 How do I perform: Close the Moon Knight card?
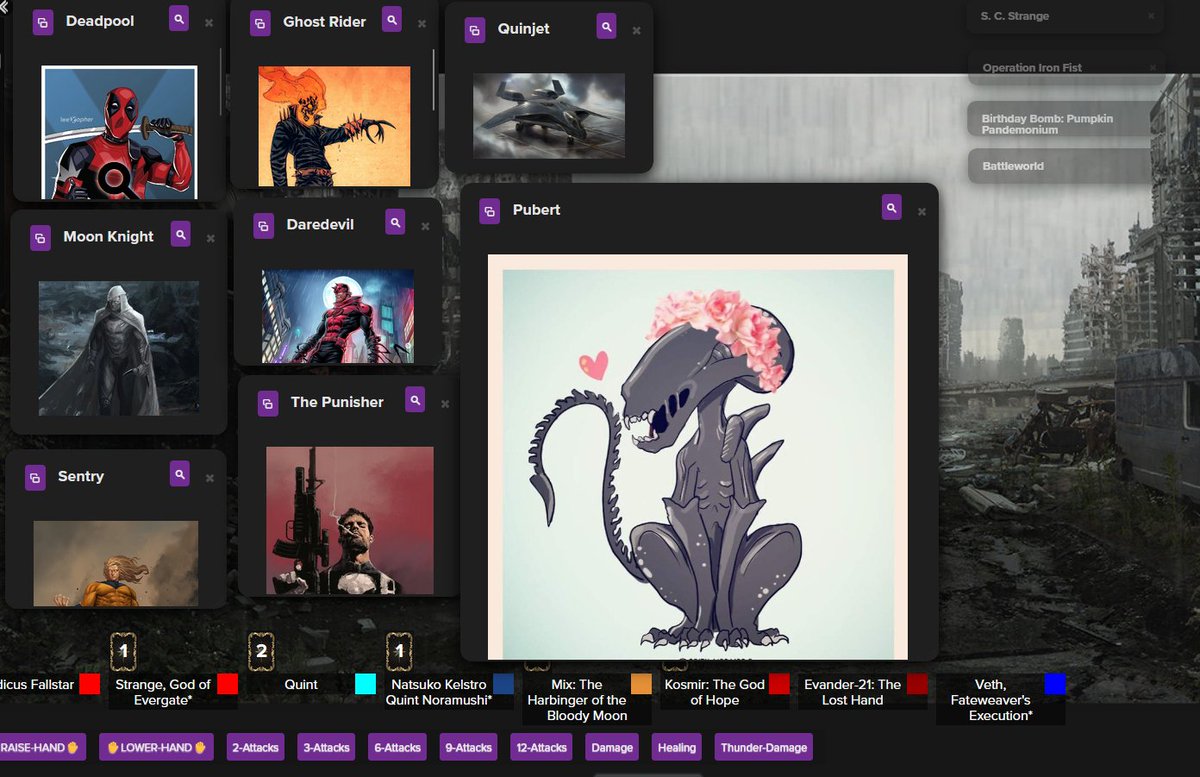coord(210,239)
